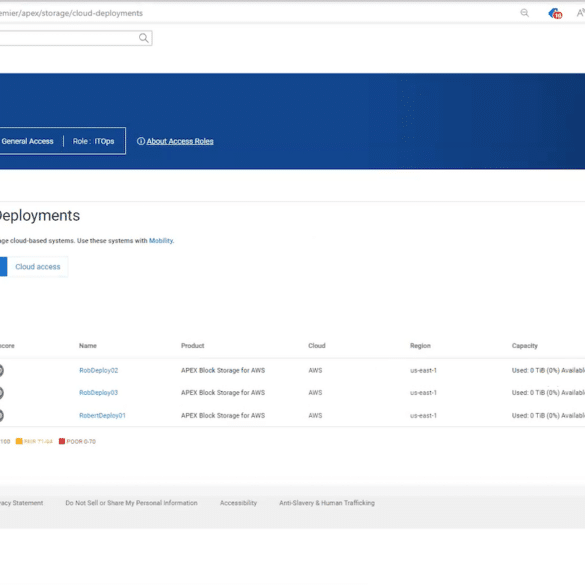Click the Role : ITOps label
This screenshot has width=585, height=585.
pyautogui.click(x=93, y=141)
